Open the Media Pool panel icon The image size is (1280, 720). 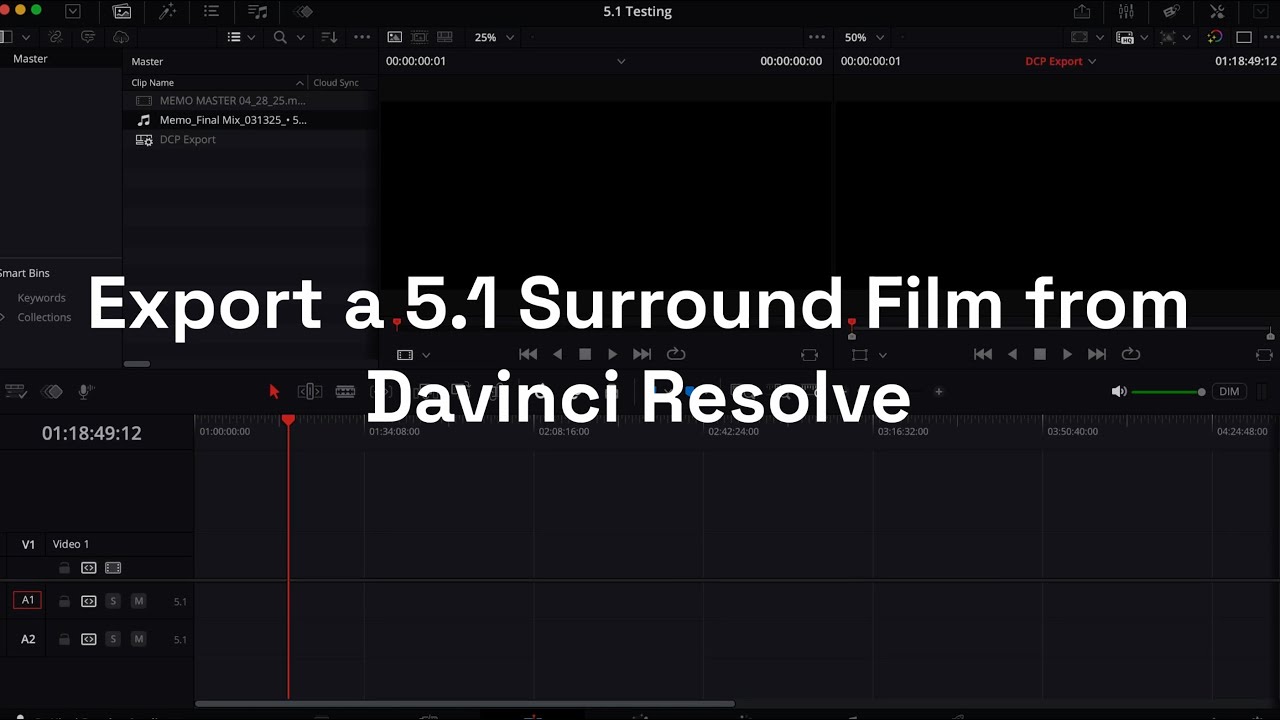coord(122,12)
